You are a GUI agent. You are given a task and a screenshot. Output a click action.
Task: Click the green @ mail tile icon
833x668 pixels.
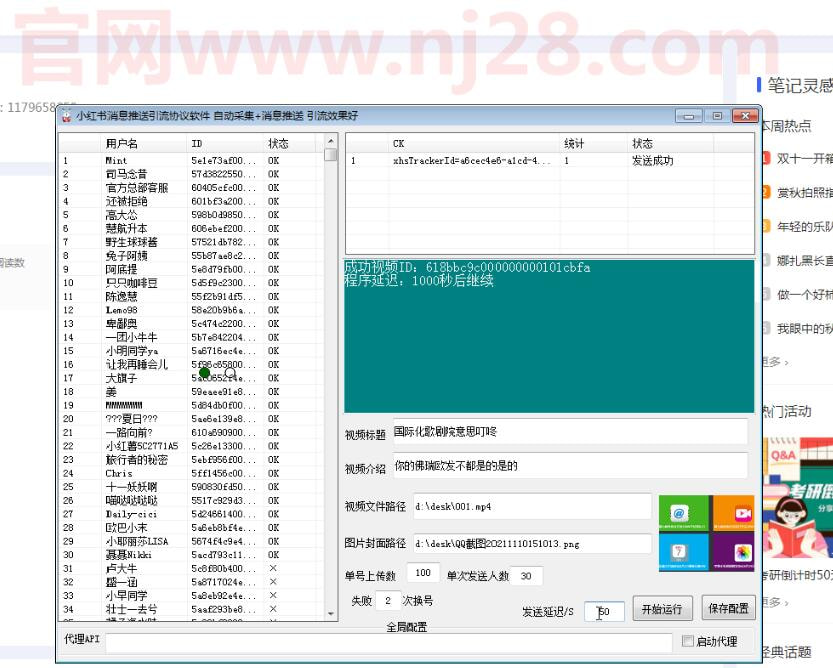[680, 514]
